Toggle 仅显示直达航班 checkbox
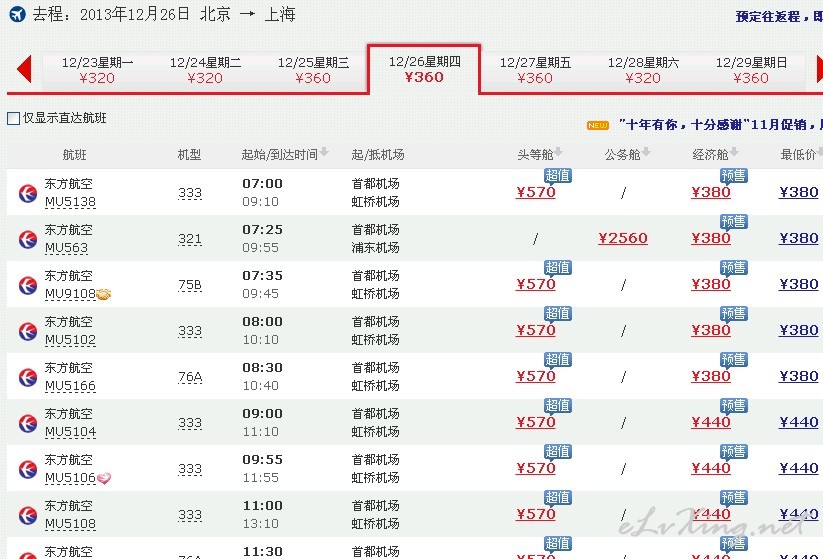The height and width of the screenshot is (559, 823). pyautogui.click(x=14, y=119)
